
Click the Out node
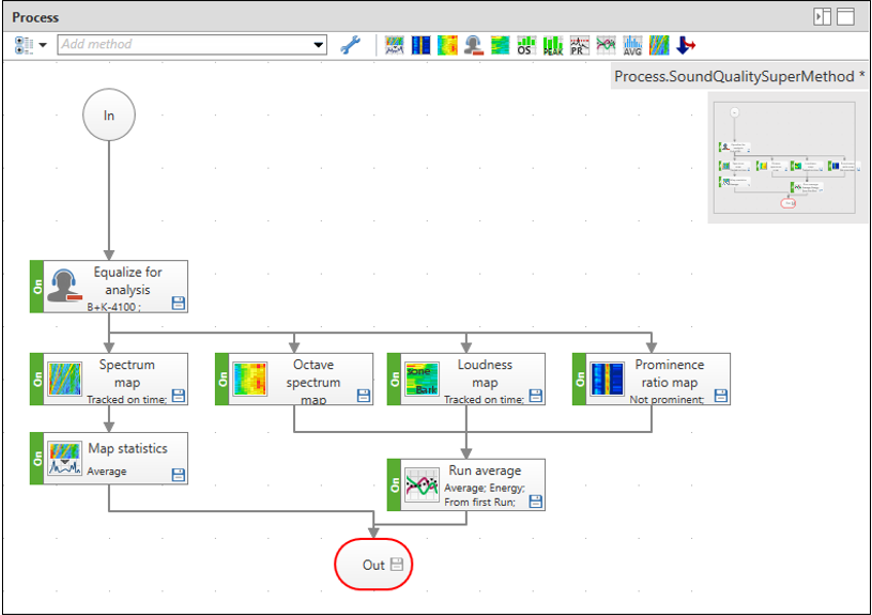(x=372, y=565)
